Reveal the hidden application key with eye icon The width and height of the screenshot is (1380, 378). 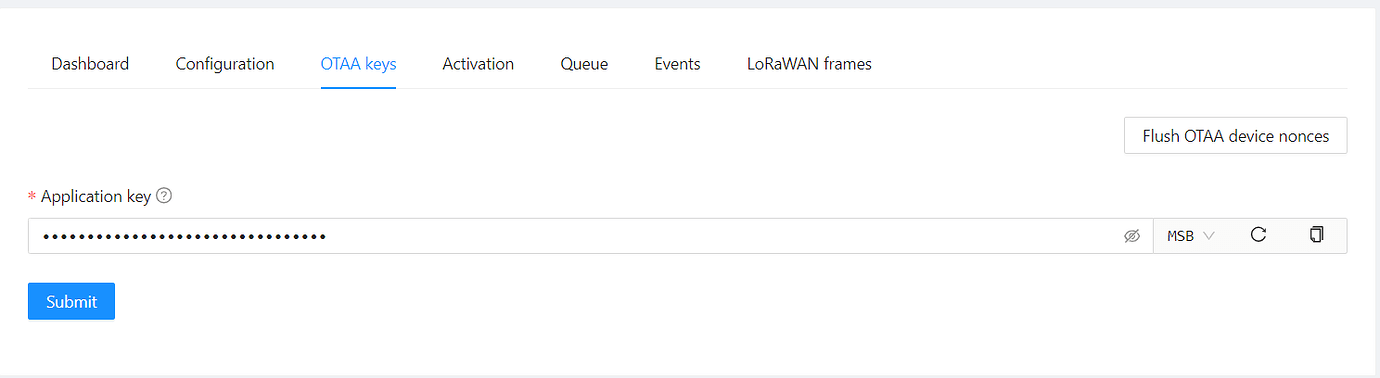[x=1132, y=237]
